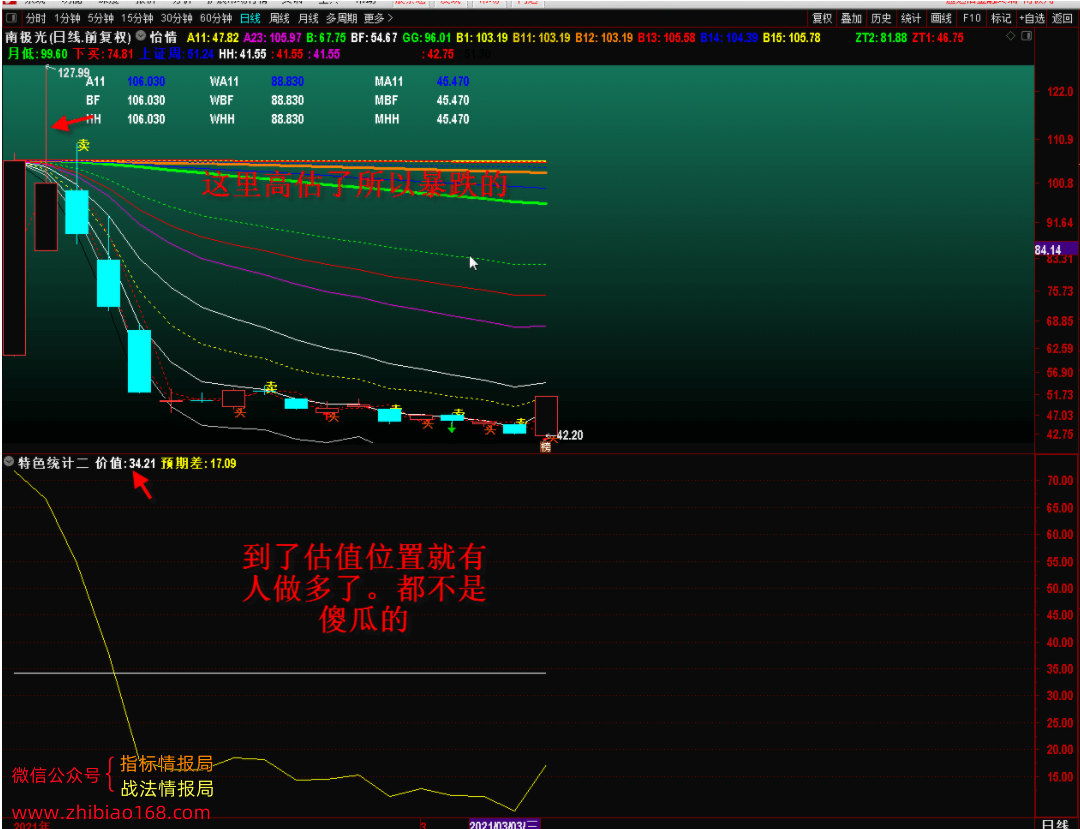The height and width of the screenshot is (829, 1080).
Task: Click the highlighted 2021/03/03/三 date marker
Action: 504,824
